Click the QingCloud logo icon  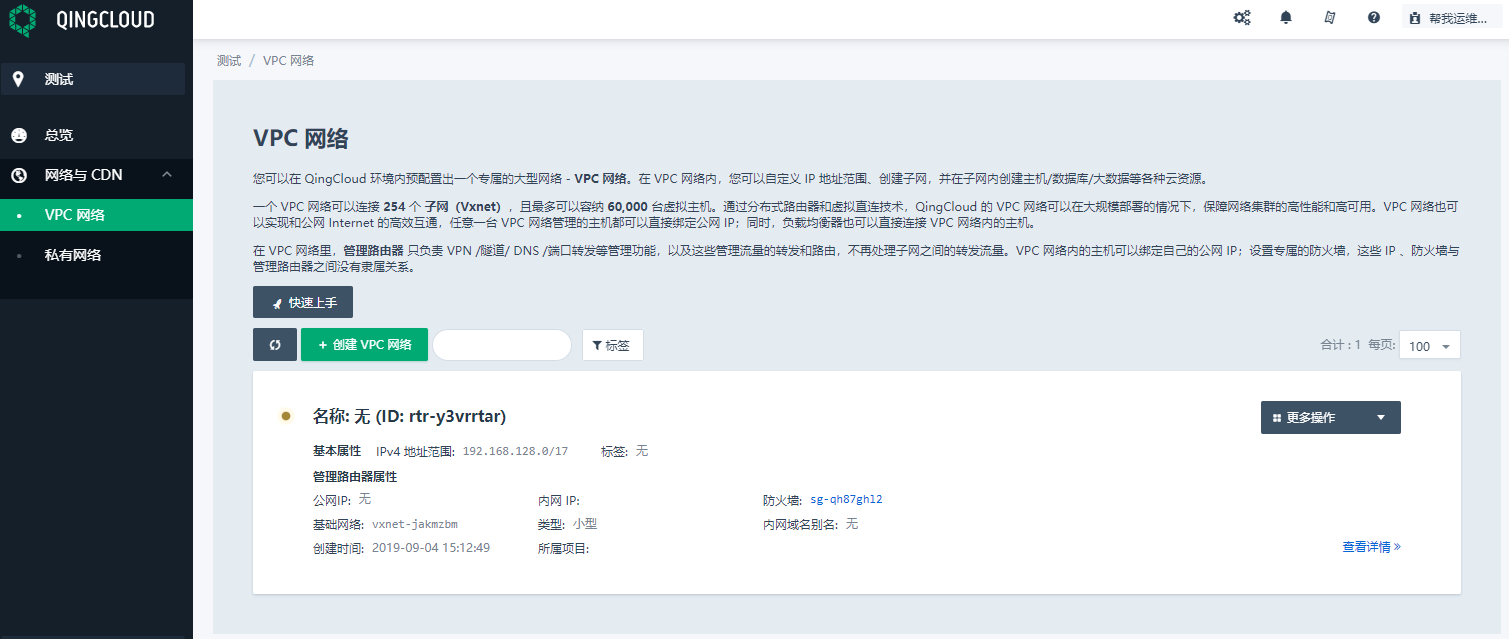(22, 19)
